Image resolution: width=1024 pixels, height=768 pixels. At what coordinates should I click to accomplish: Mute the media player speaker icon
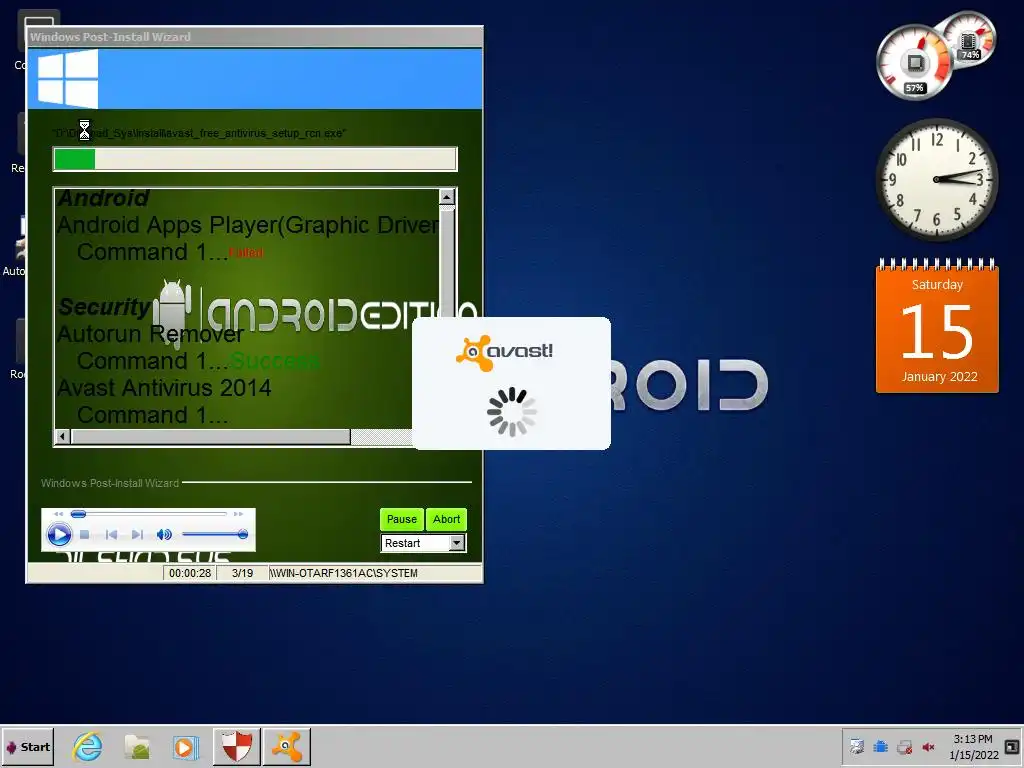point(164,535)
